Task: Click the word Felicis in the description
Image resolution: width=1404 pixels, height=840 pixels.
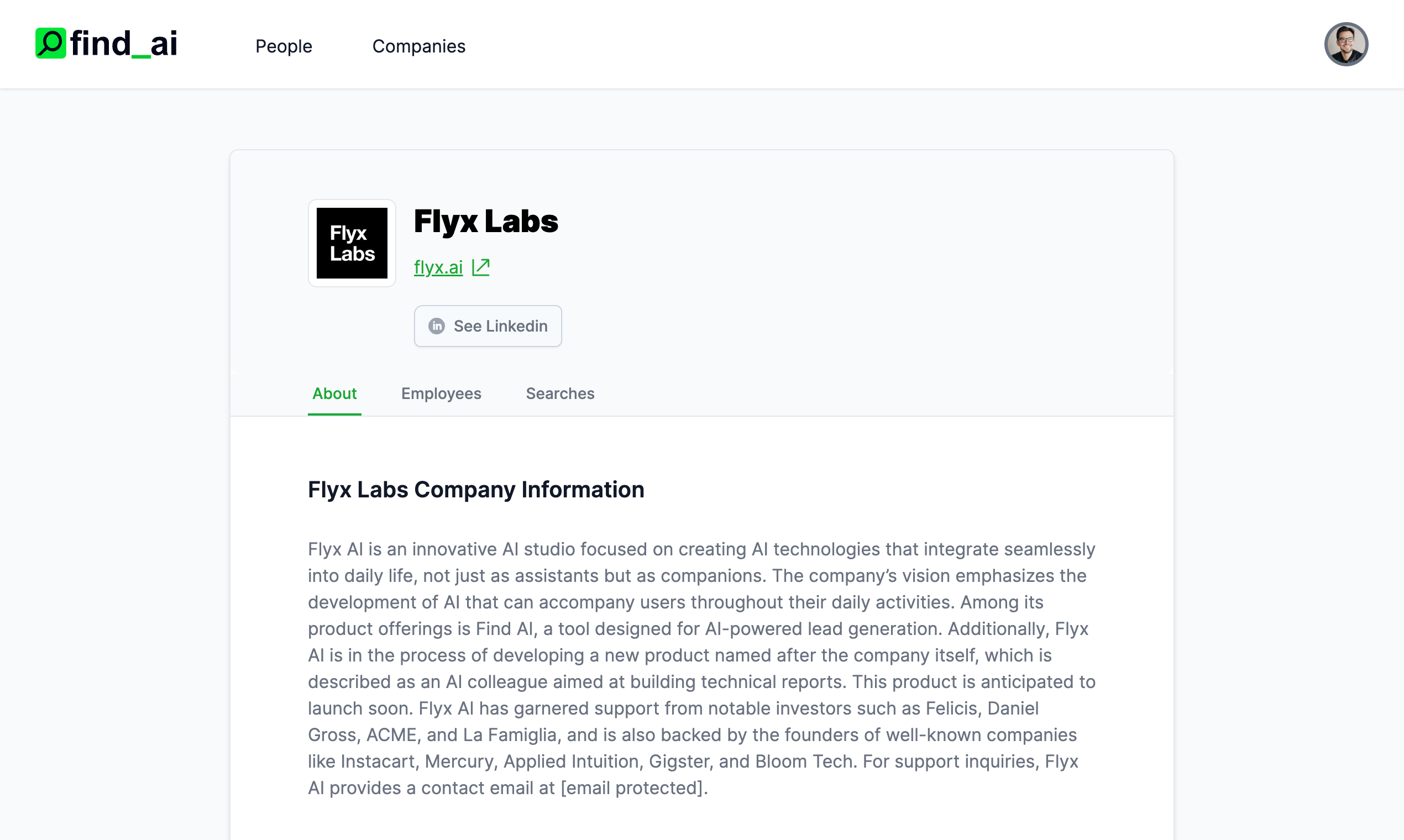Action: coord(952,708)
